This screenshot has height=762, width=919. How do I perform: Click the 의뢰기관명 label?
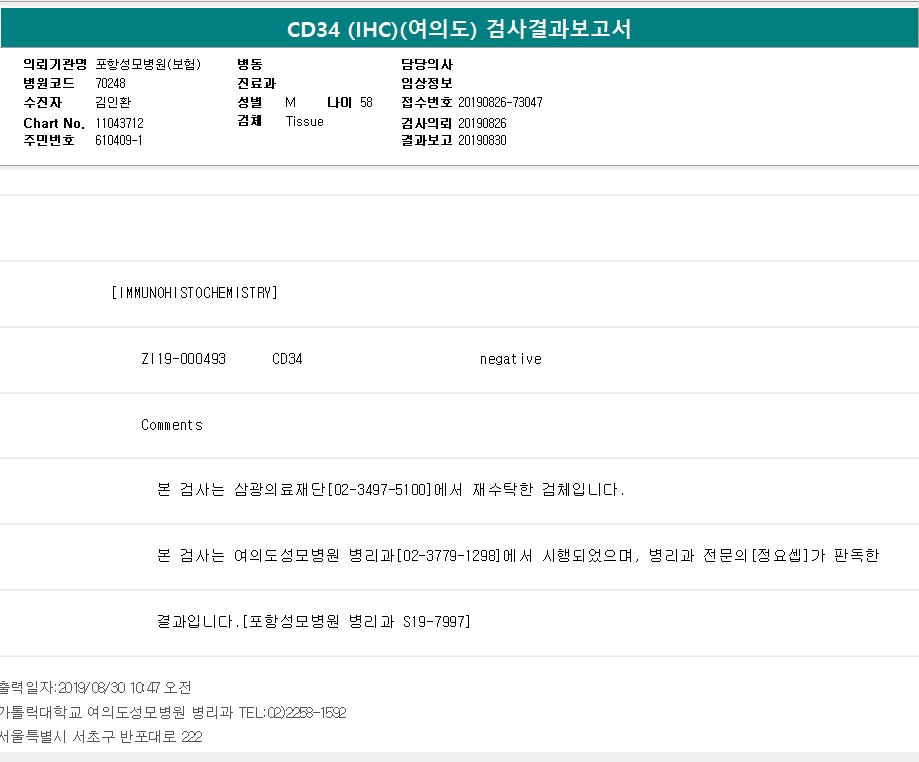click(x=55, y=64)
